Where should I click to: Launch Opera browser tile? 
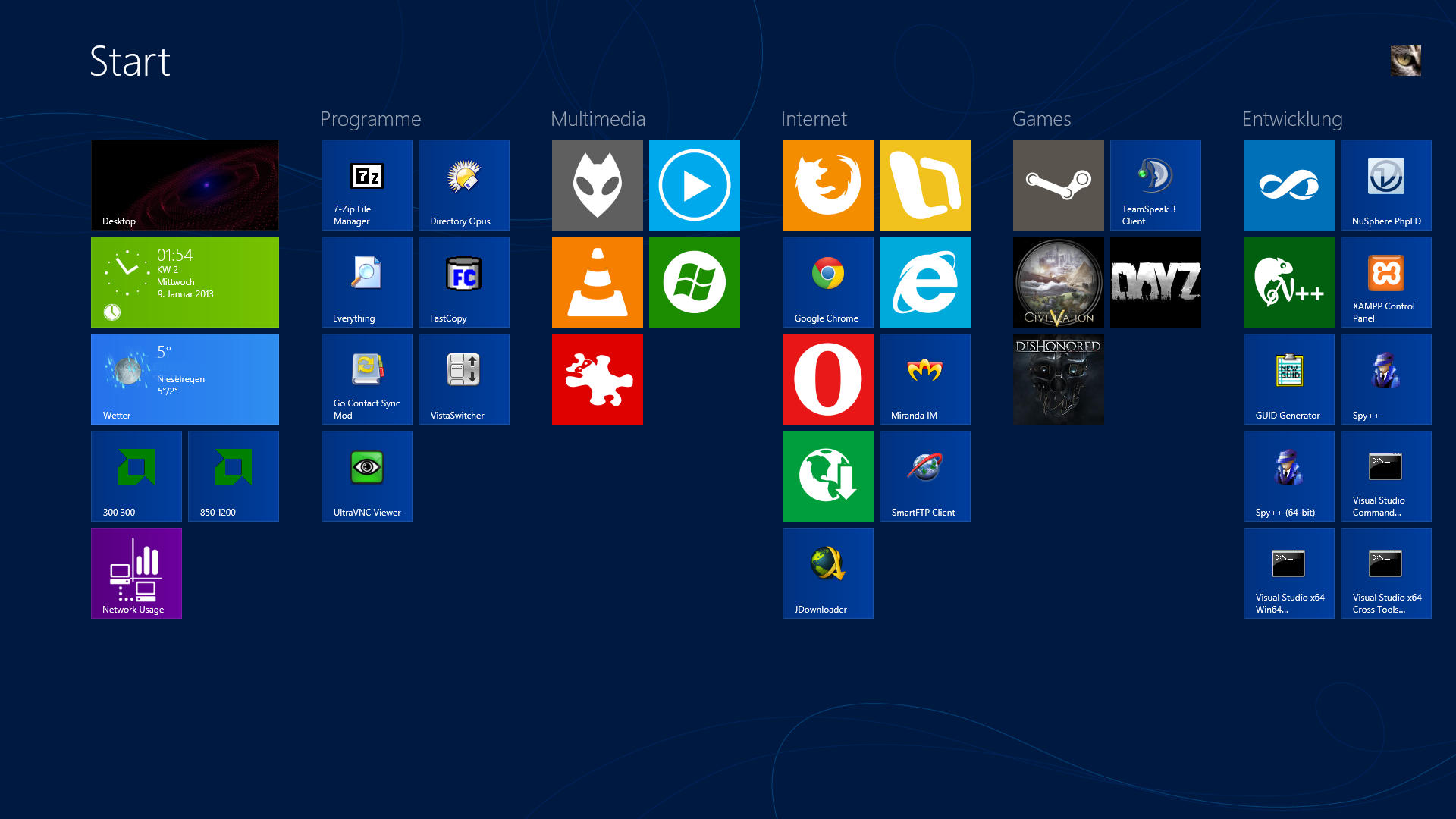(x=827, y=379)
